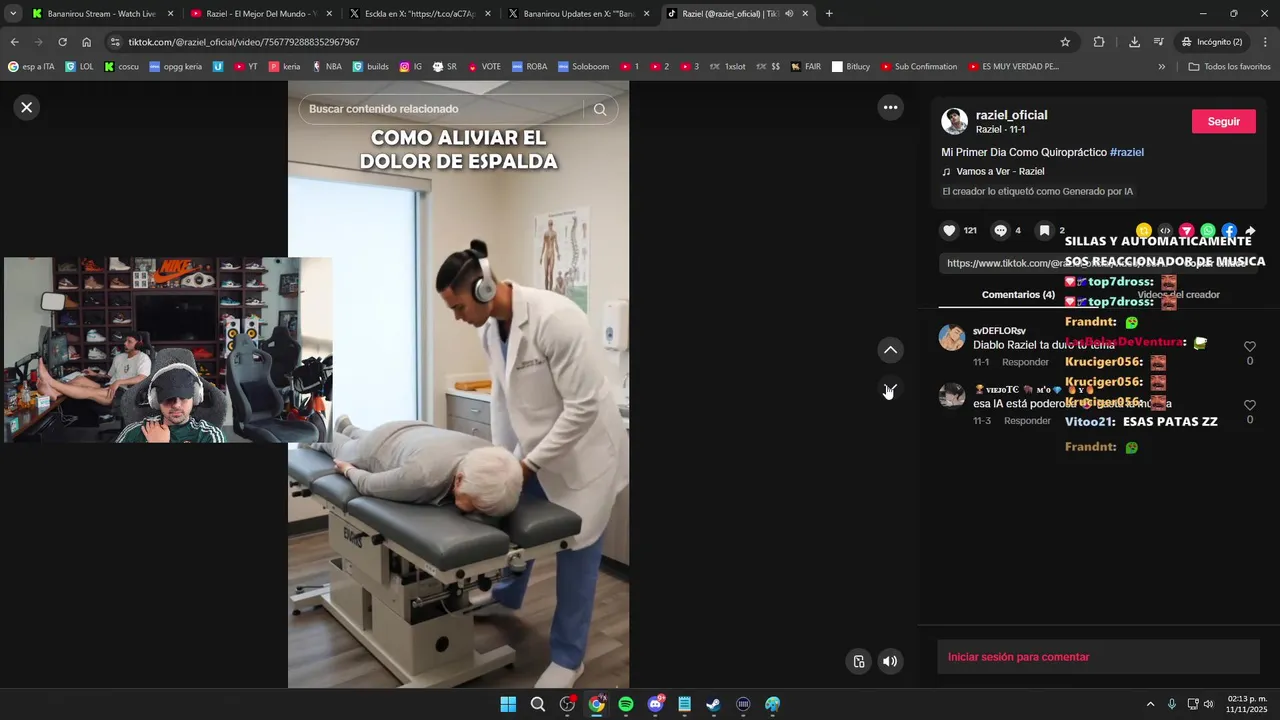Expand the tab search dropdown arrow
The image size is (1280, 720).
pos(13,14)
